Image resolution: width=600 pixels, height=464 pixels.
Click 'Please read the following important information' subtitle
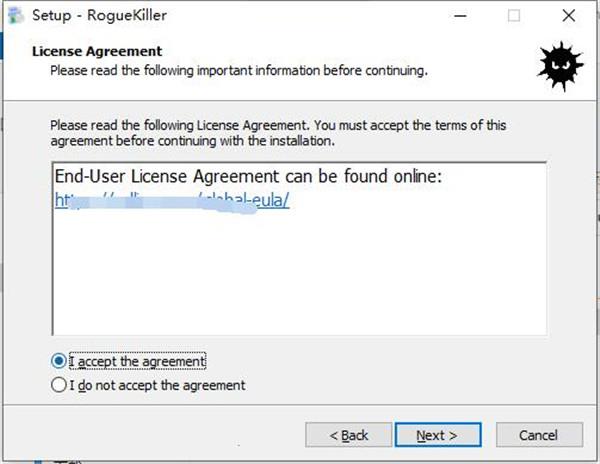(239, 71)
